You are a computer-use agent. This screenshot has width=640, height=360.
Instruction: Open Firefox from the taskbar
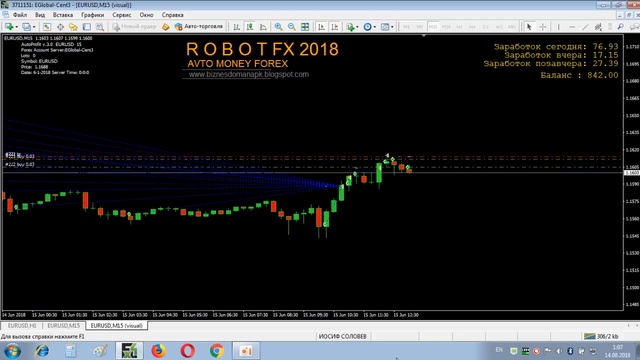158,351
